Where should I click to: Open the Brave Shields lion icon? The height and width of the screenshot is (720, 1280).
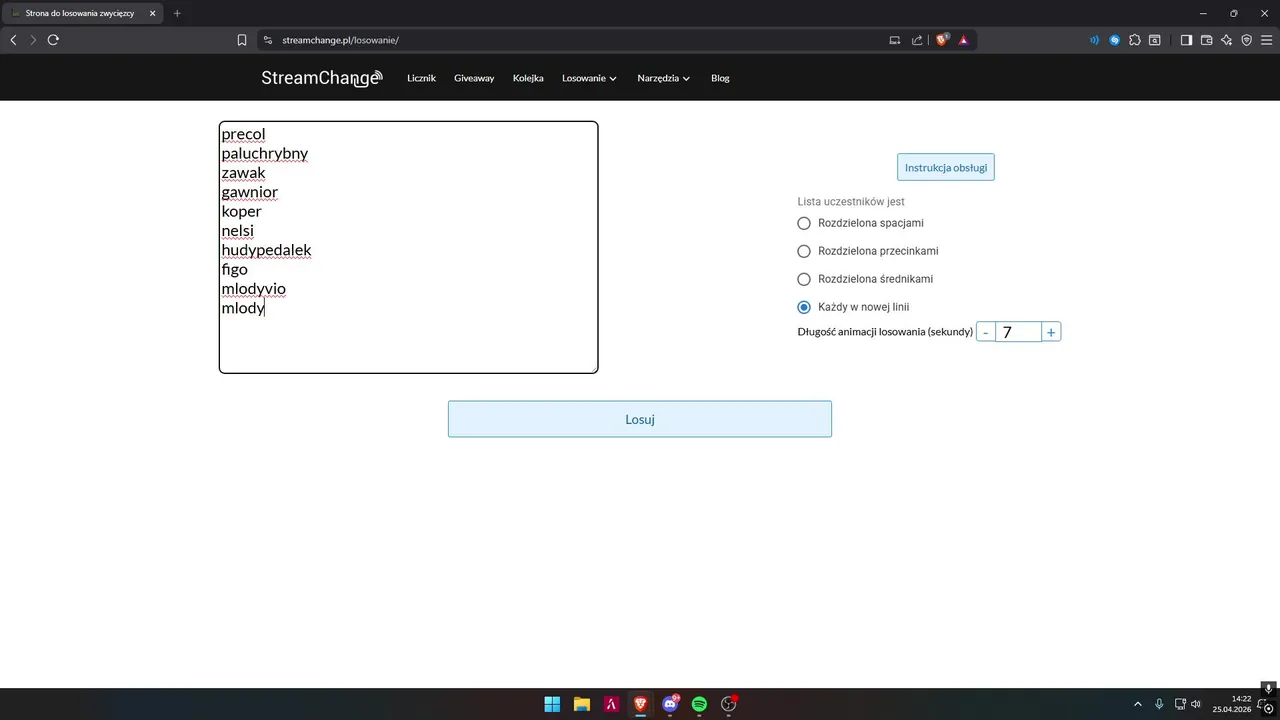[x=942, y=40]
